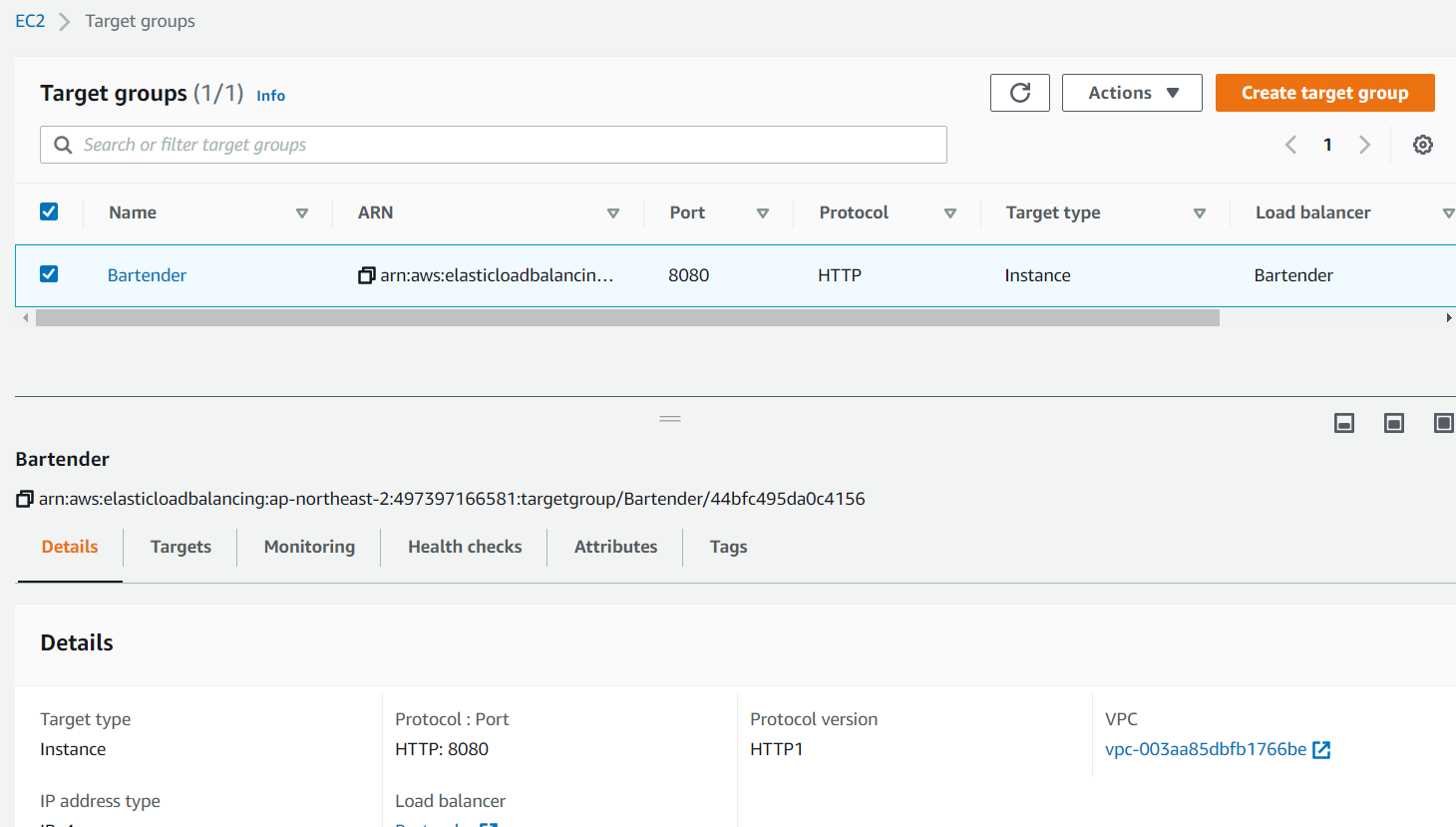Open the Name column filter dropdown
Viewport: 1456px width, 827px height.
(302, 212)
